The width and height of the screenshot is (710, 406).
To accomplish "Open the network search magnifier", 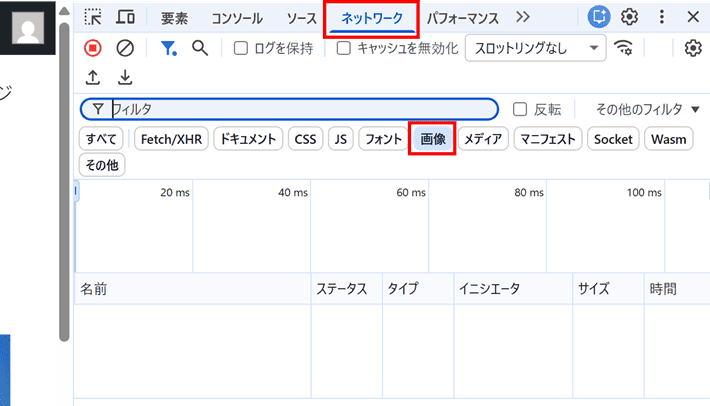I will (200, 48).
